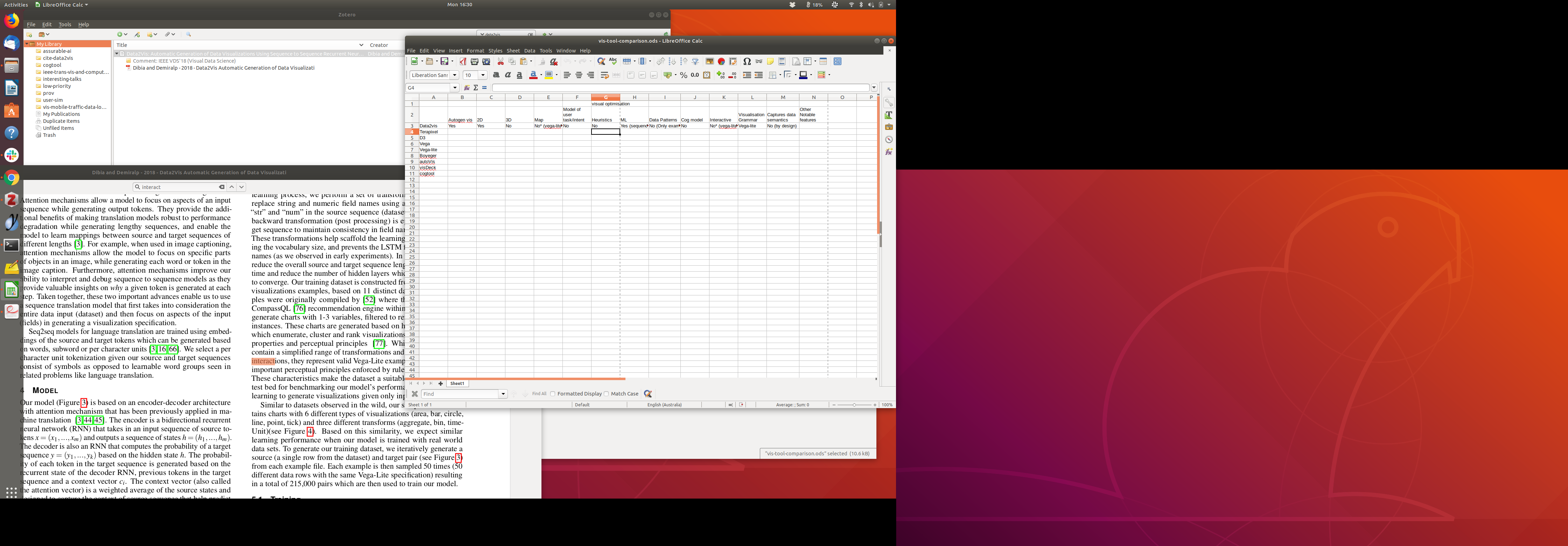Click the AutoFilter funnel icon

tap(695, 62)
